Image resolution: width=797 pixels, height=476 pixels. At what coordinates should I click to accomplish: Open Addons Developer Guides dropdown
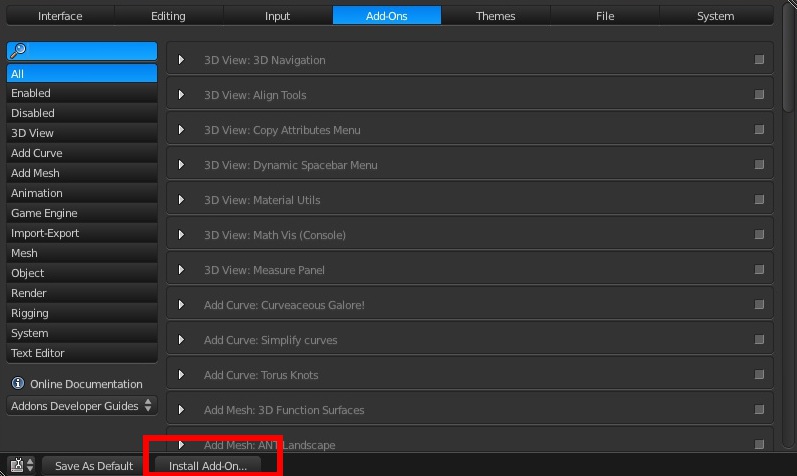pos(82,406)
